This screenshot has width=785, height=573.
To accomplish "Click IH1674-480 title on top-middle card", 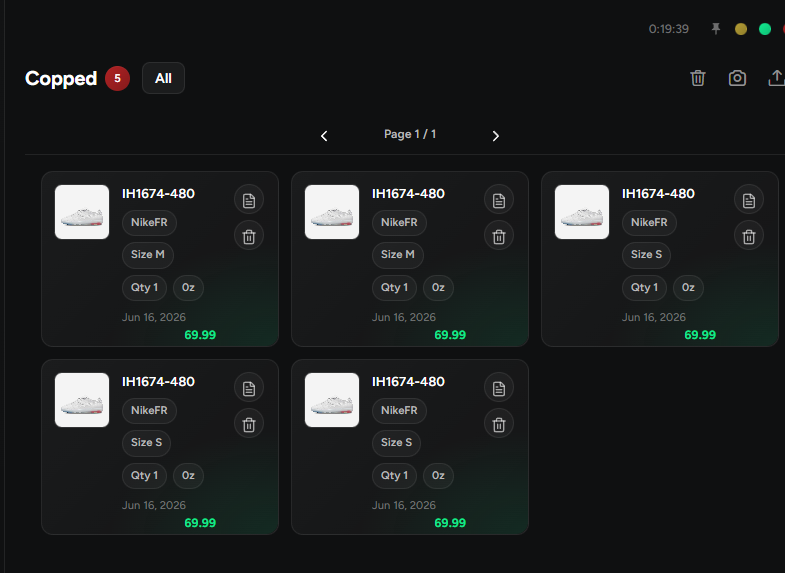I will 408,194.
